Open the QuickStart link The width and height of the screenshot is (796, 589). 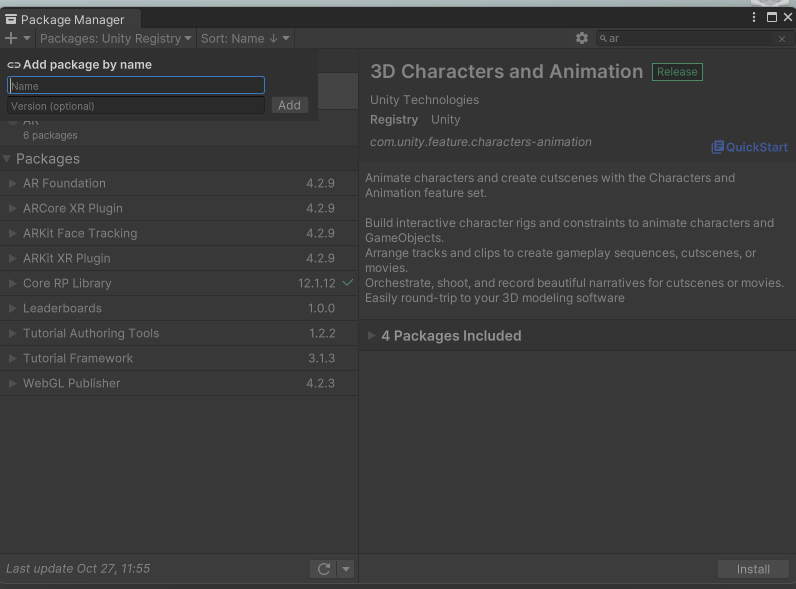click(749, 147)
